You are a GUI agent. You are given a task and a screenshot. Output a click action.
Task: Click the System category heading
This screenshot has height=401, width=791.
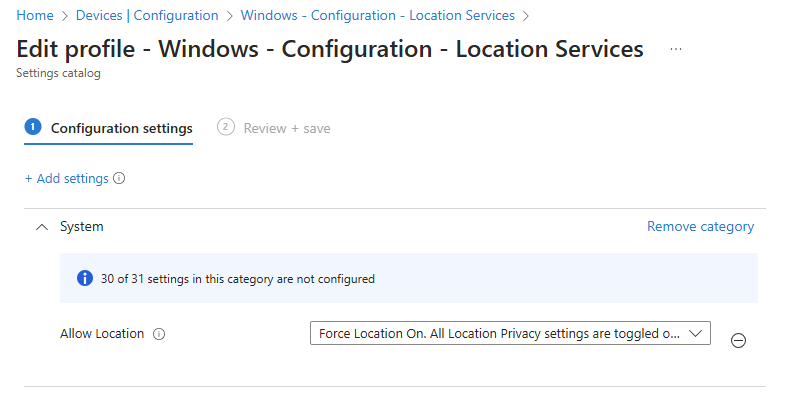click(82, 227)
